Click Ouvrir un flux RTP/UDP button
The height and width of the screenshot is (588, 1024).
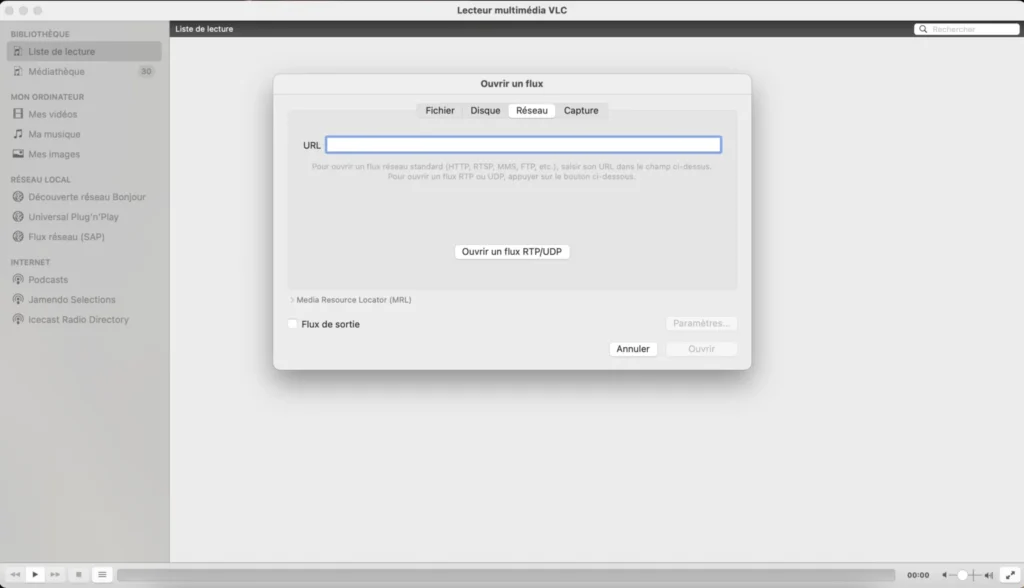(x=512, y=252)
